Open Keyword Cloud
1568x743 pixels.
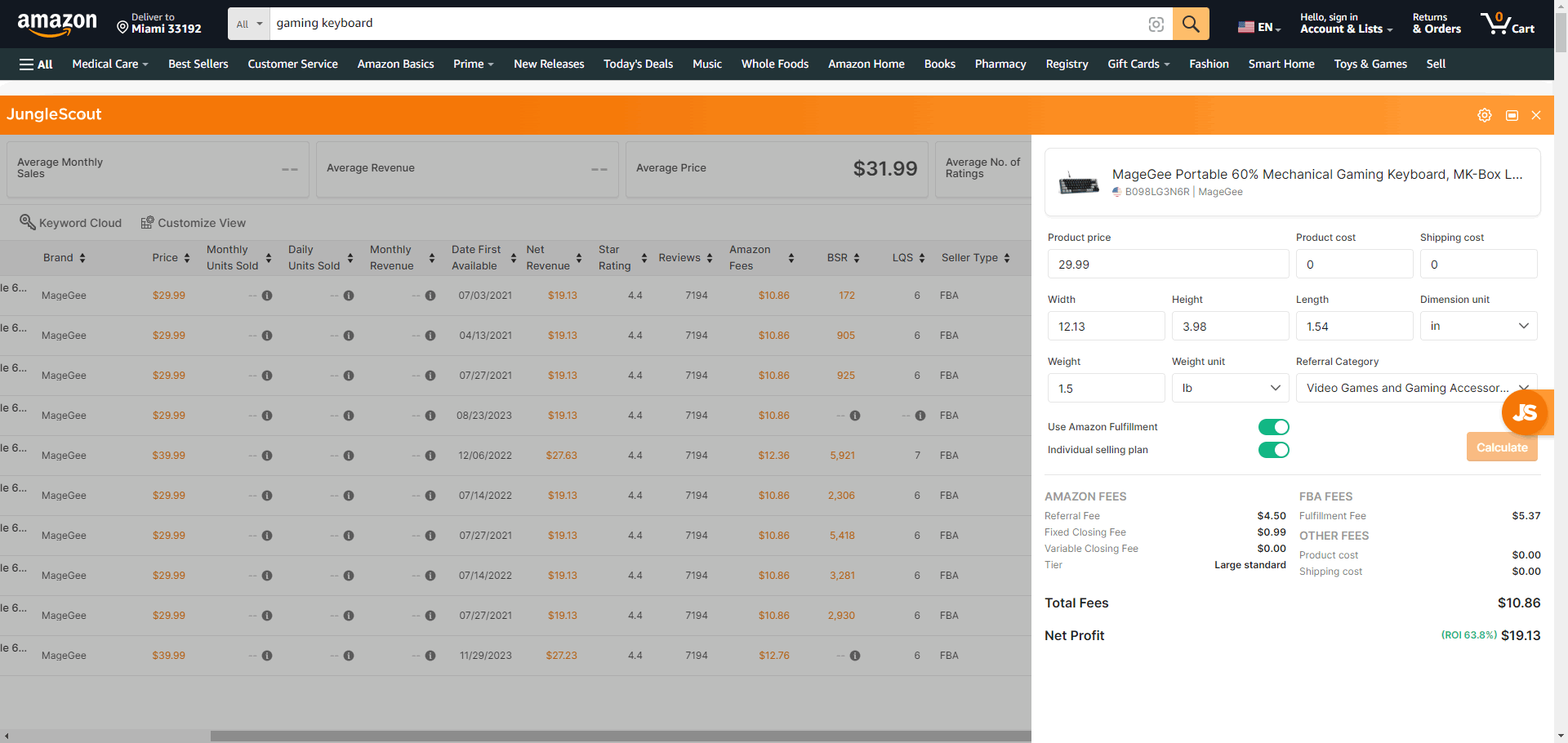coord(70,223)
